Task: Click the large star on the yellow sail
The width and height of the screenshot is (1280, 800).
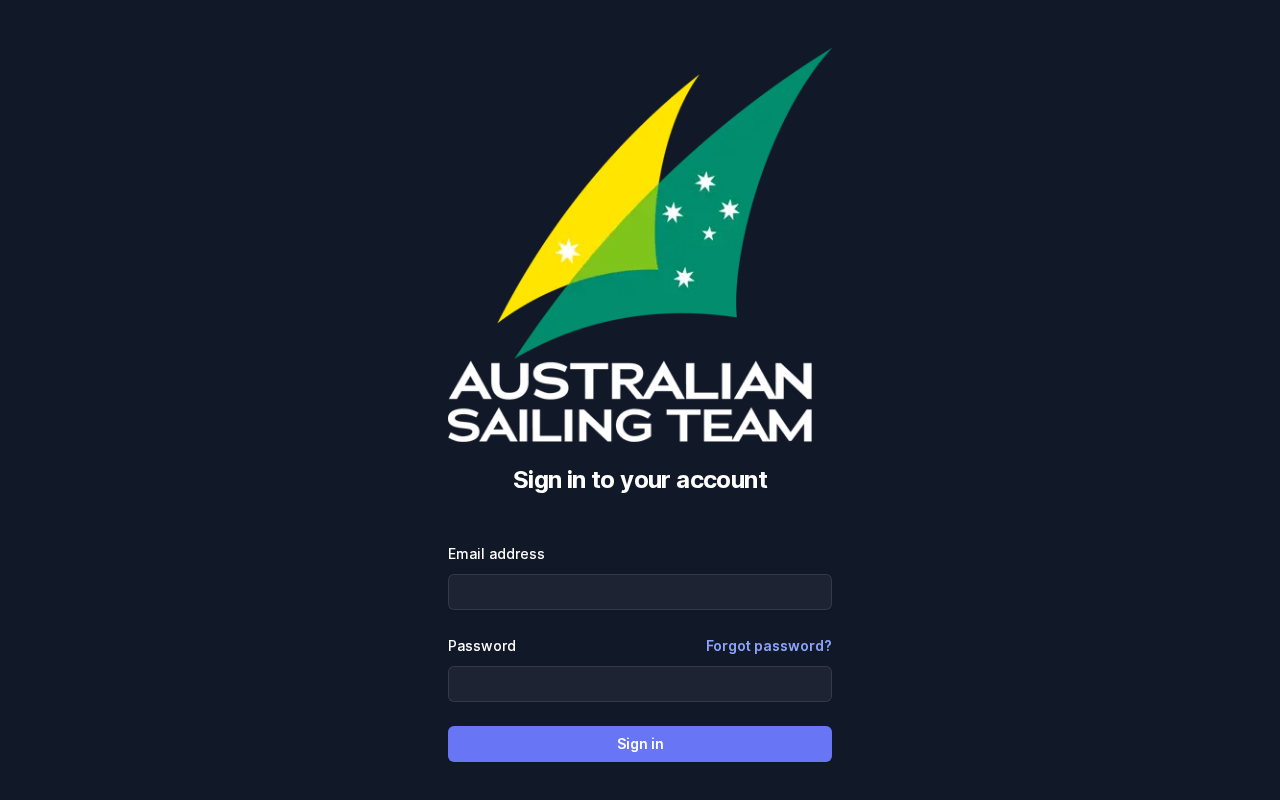Action: pyautogui.click(x=568, y=251)
